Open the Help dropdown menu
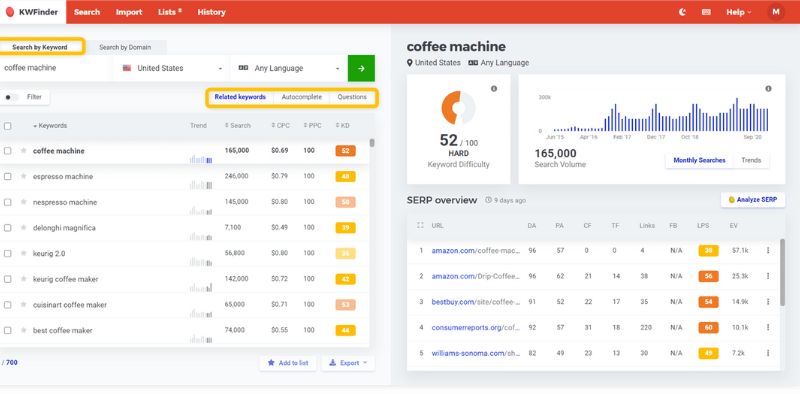The height and width of the screenshot is (394, 800). tap(738, 12)
